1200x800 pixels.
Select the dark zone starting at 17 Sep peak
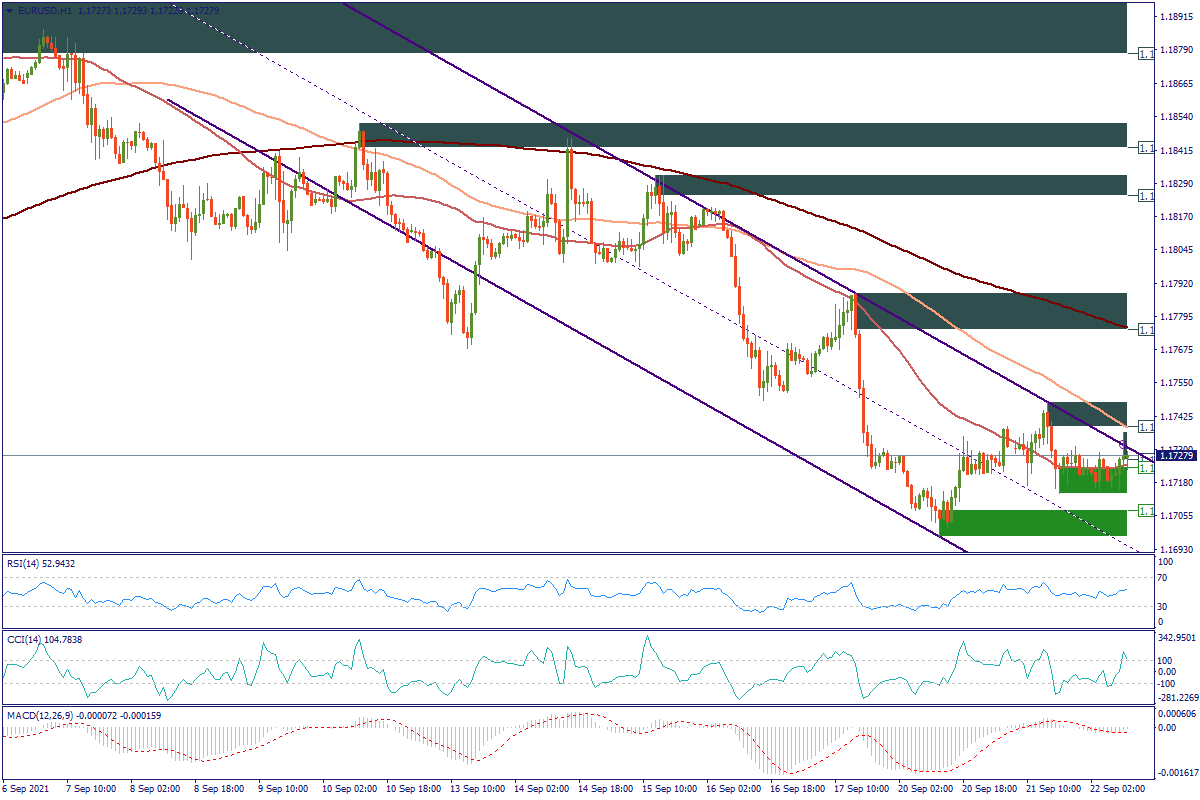(990, 310)
